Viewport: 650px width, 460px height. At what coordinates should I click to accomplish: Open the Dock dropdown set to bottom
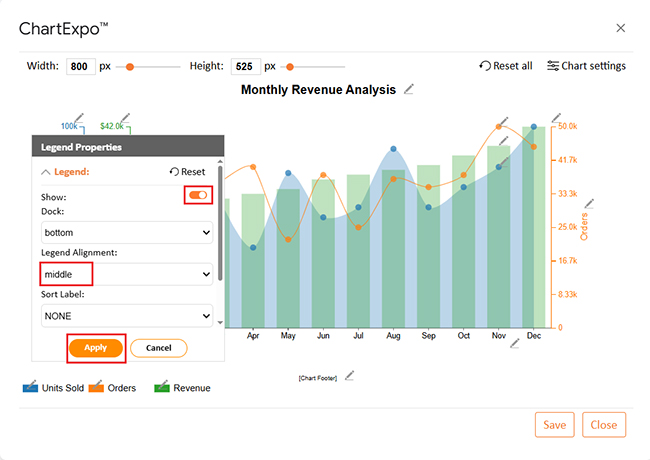(126, 232)
